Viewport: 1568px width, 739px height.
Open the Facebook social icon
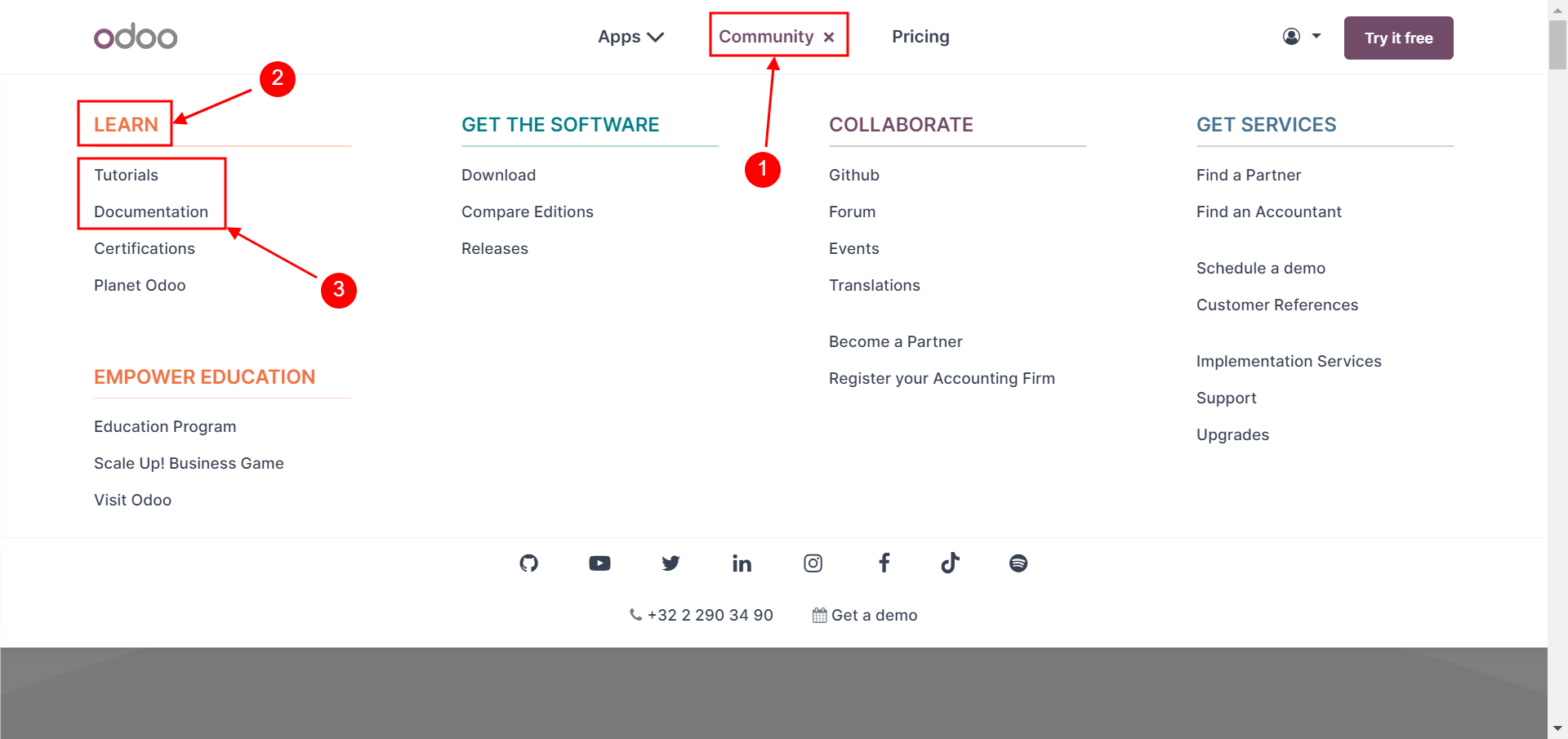(x=884, y=563)
